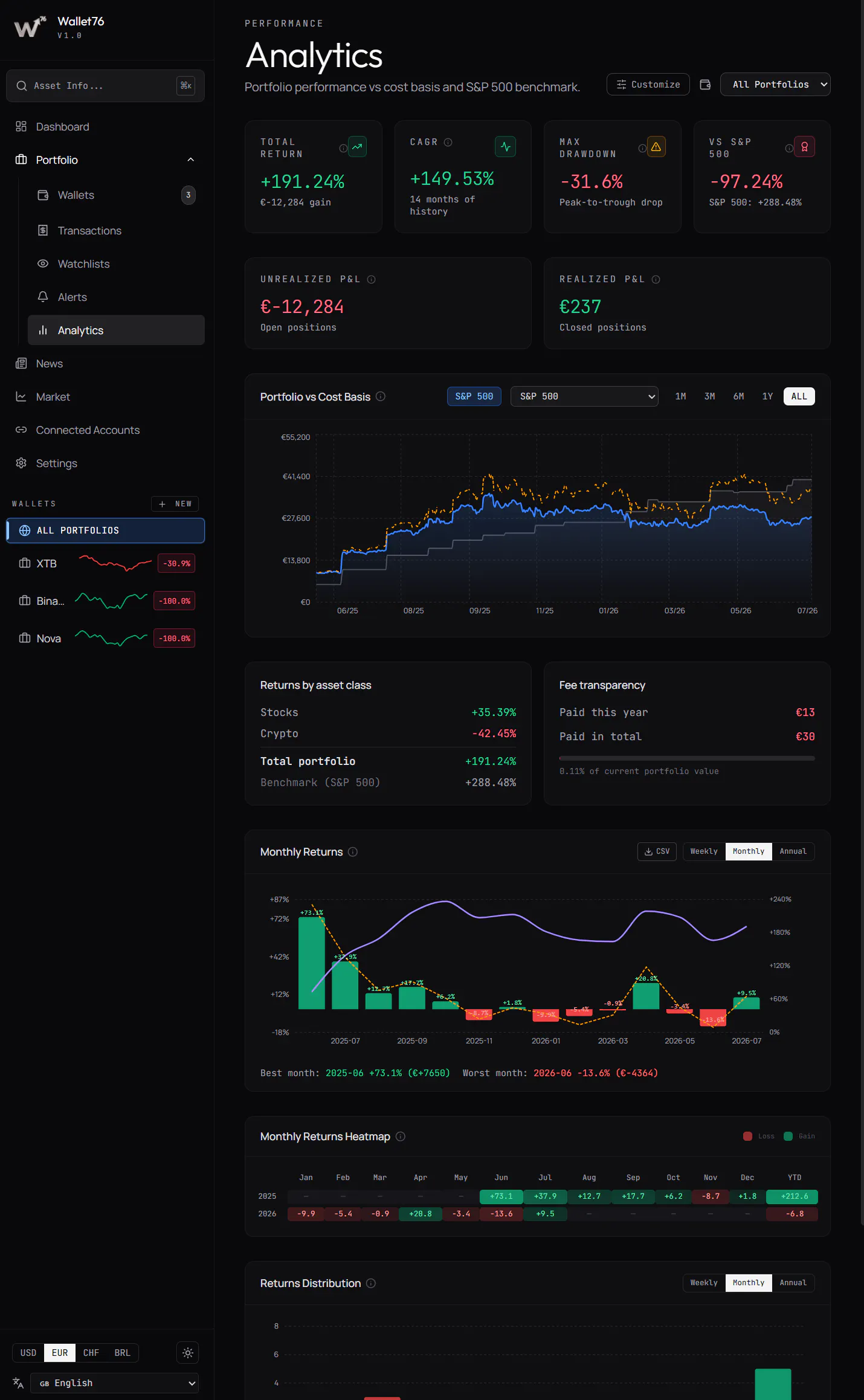This screenshot has height=1400, width=864.
Task: Select the 1M chart range
Action: tap(680, 396)
